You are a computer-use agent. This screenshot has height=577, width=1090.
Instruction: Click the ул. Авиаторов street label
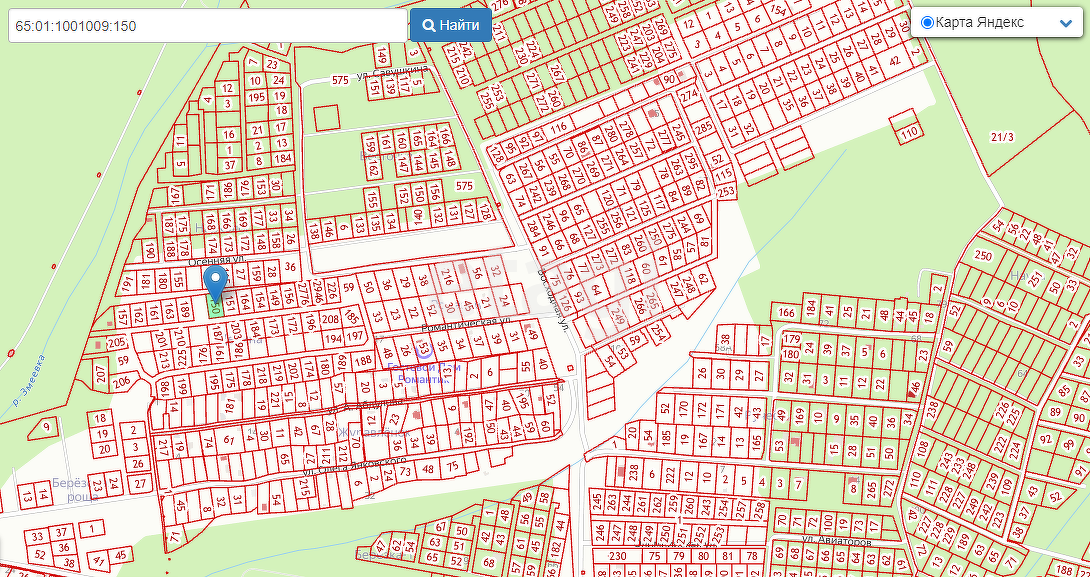click(835, 540)
